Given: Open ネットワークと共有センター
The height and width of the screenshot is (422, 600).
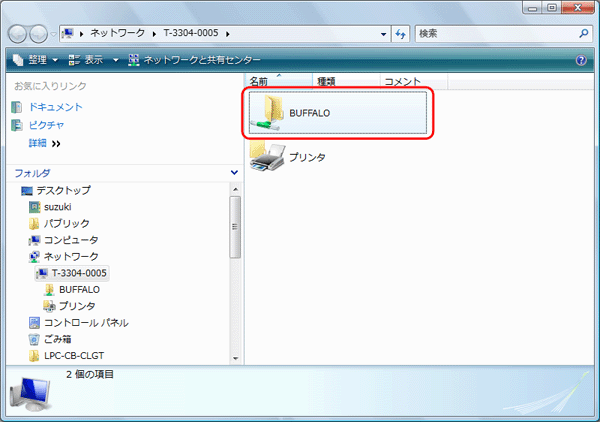Looking at the screenshot, I should pyautogui.click(x=195, y=60).
